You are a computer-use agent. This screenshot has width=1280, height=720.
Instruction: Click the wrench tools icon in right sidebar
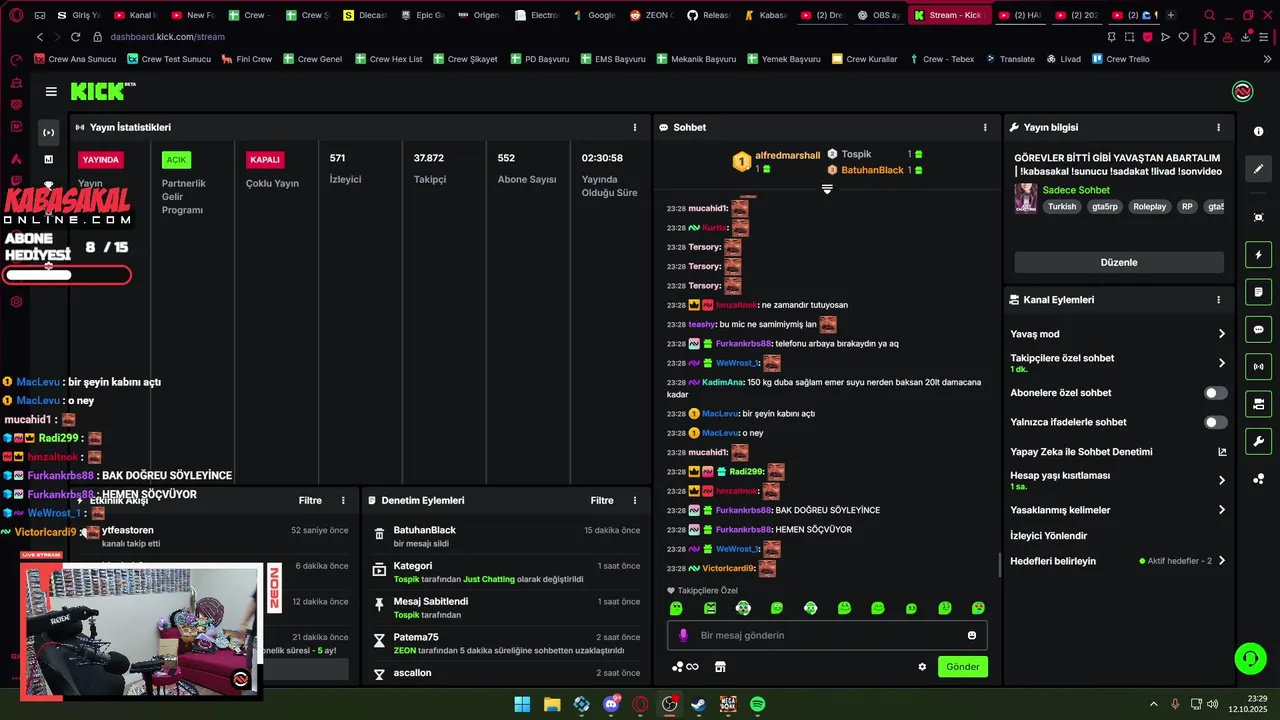[1258, 441]
